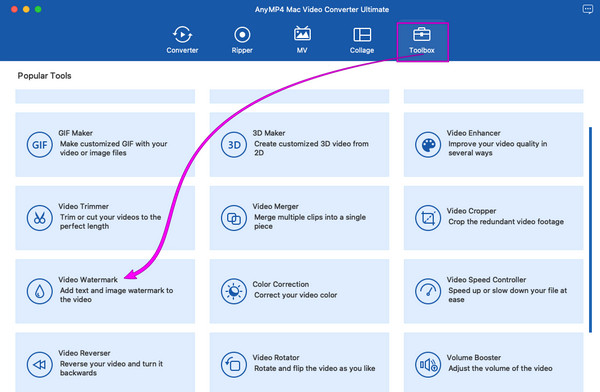The width and height of the screenshot is (600, 392).
Task: Click 'Add text and image watermark to' description
Action: (116, 291)
